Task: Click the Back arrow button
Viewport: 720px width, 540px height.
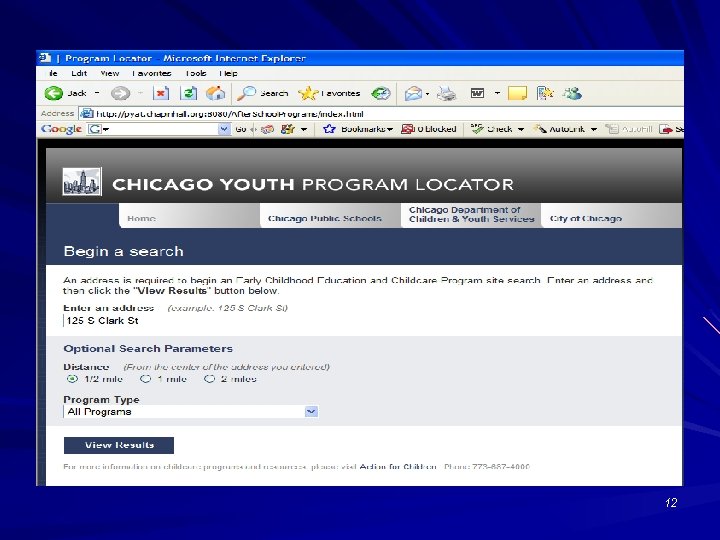Action: tap(53, 93)
